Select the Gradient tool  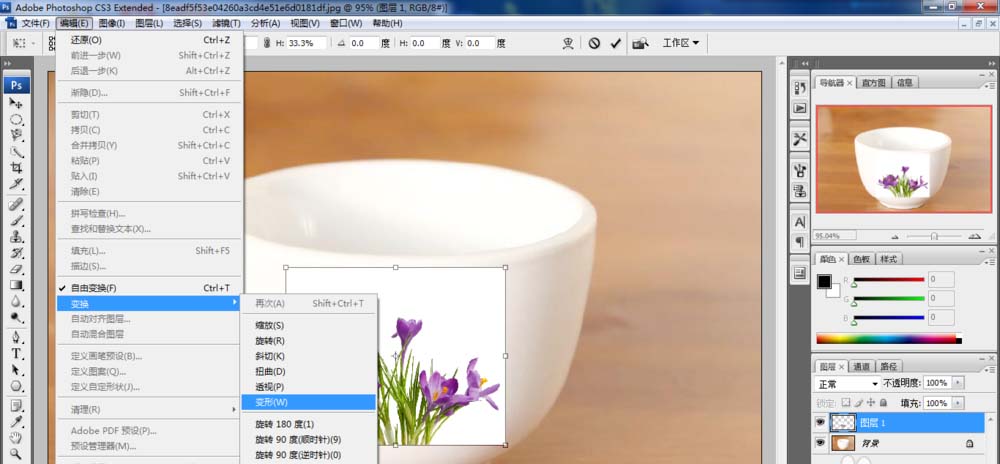point(16,285)
